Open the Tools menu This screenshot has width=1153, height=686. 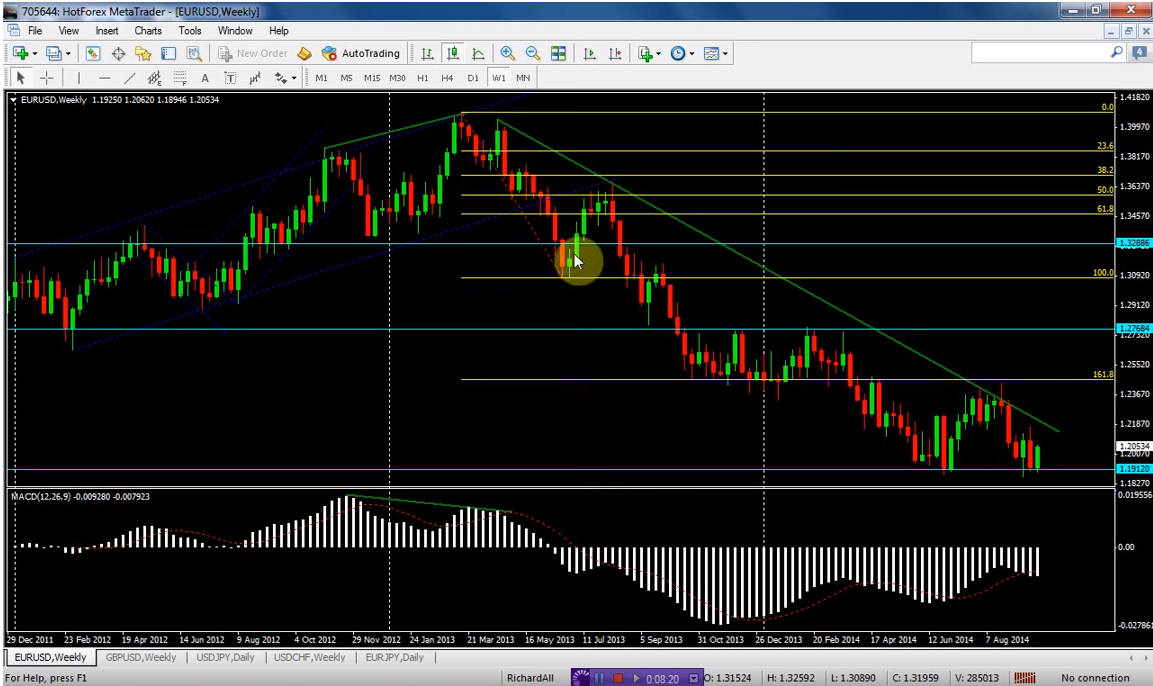pos(190,31)
